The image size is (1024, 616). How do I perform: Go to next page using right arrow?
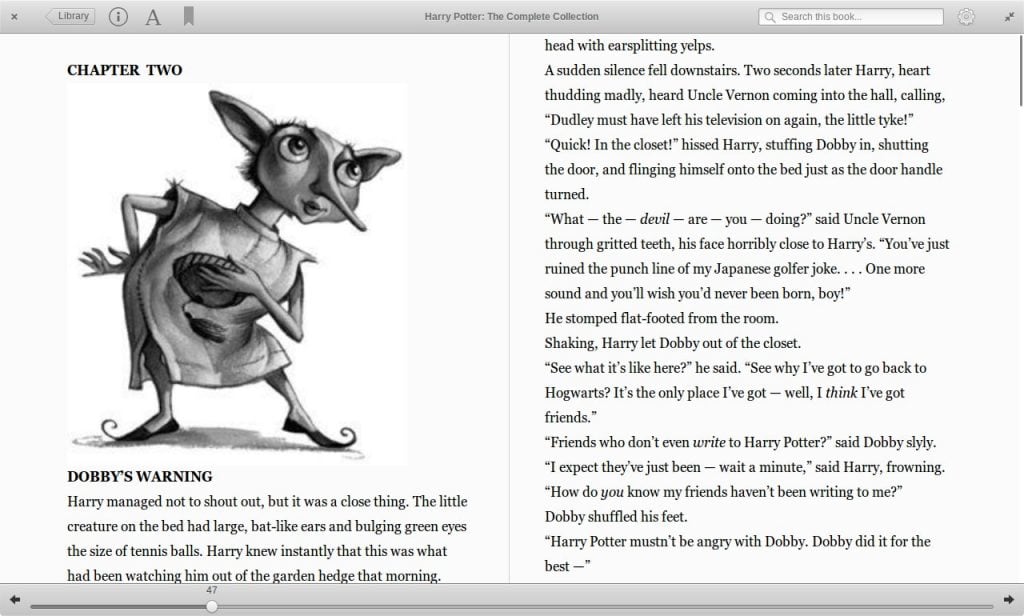1009,599
